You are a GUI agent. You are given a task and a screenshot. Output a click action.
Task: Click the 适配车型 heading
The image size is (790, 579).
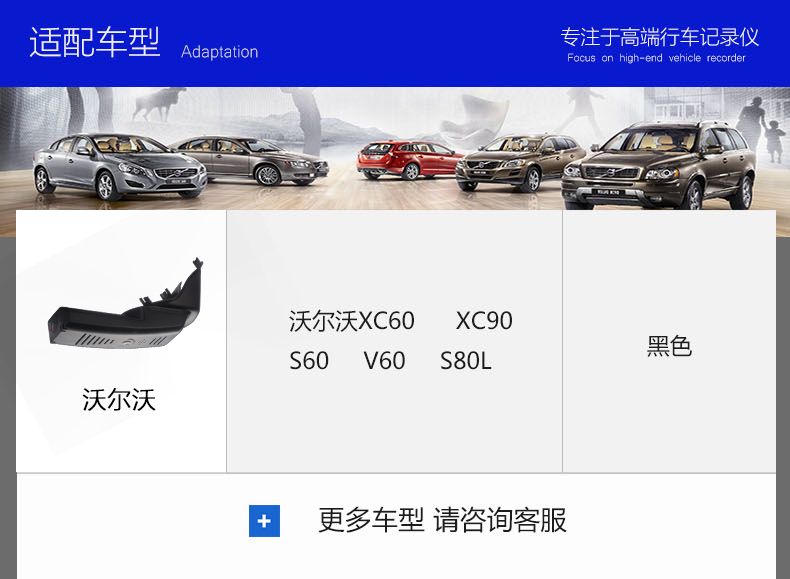tap(95, 42)
